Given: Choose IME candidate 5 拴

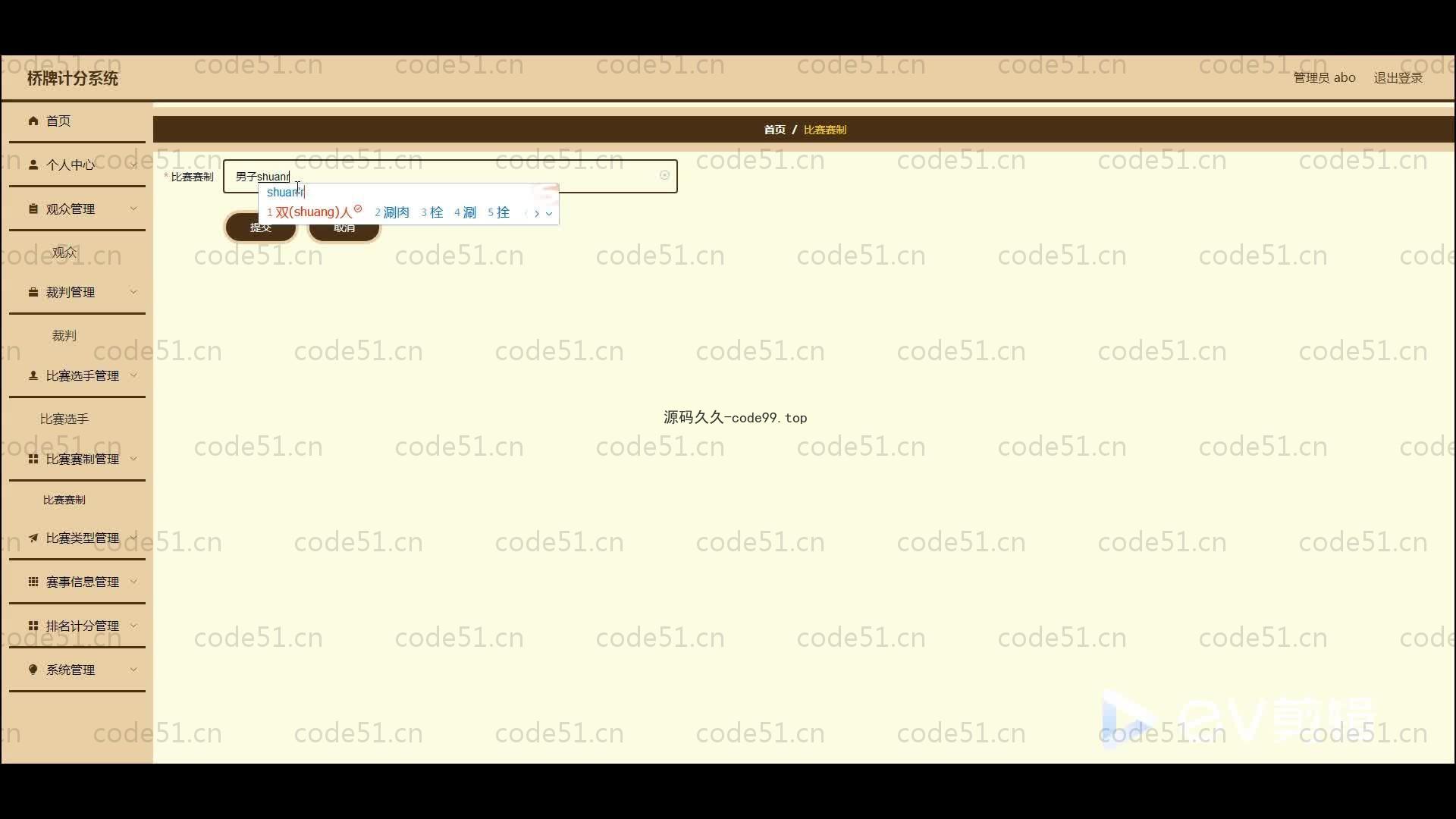Looking at the screenshot, I should (499, 213).
